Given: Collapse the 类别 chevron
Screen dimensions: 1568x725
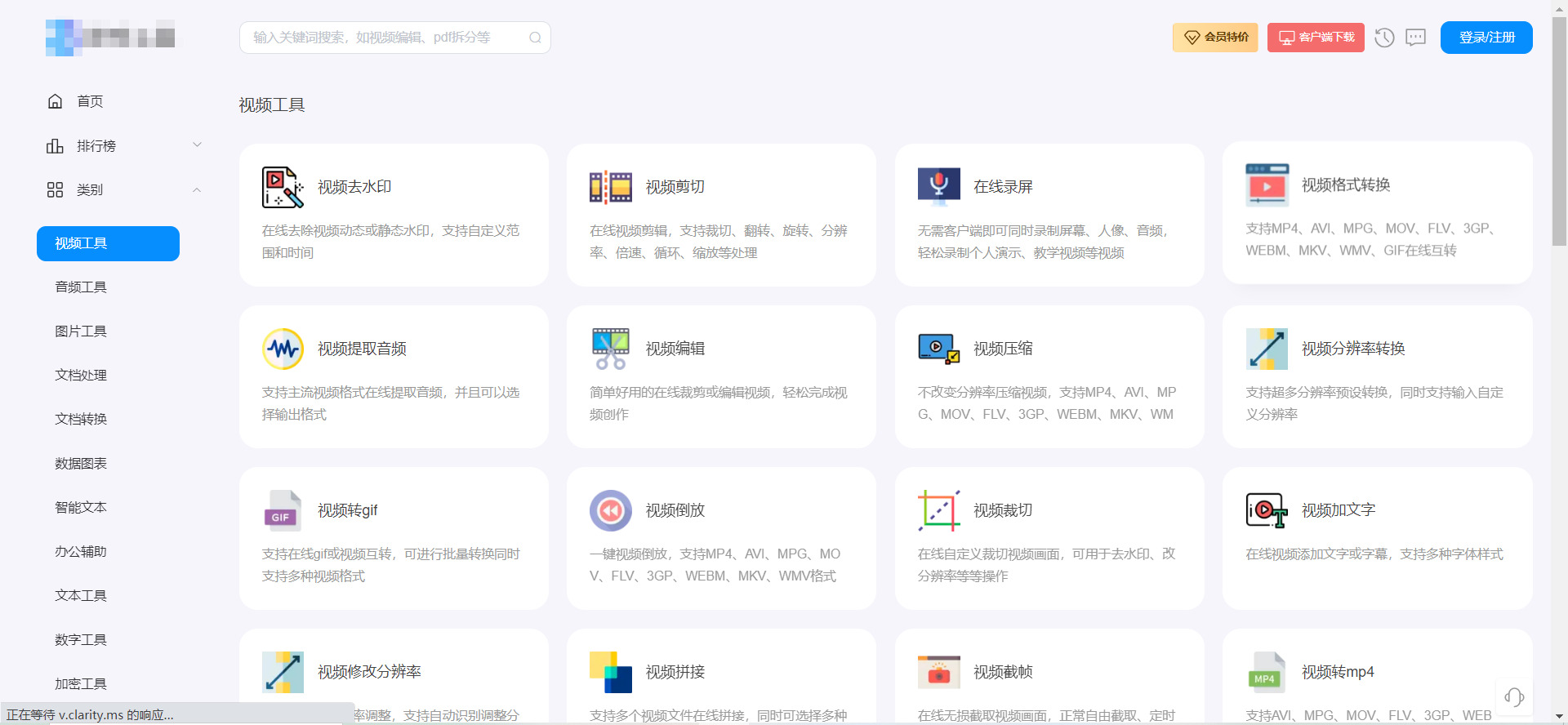Looking at the screenshot, I should click(x=197, y=189).
